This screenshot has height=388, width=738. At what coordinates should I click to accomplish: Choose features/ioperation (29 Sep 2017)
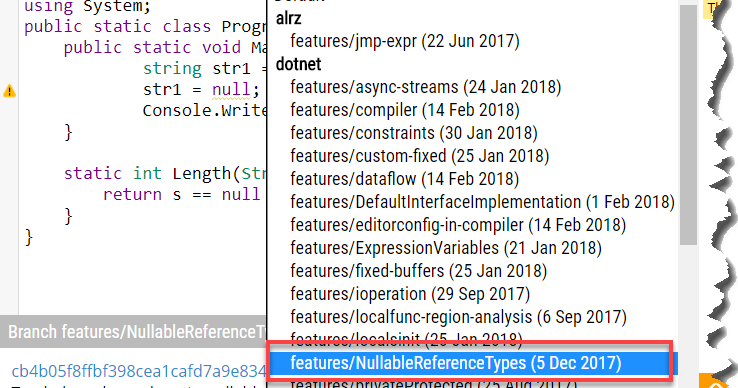coord(410,294)
